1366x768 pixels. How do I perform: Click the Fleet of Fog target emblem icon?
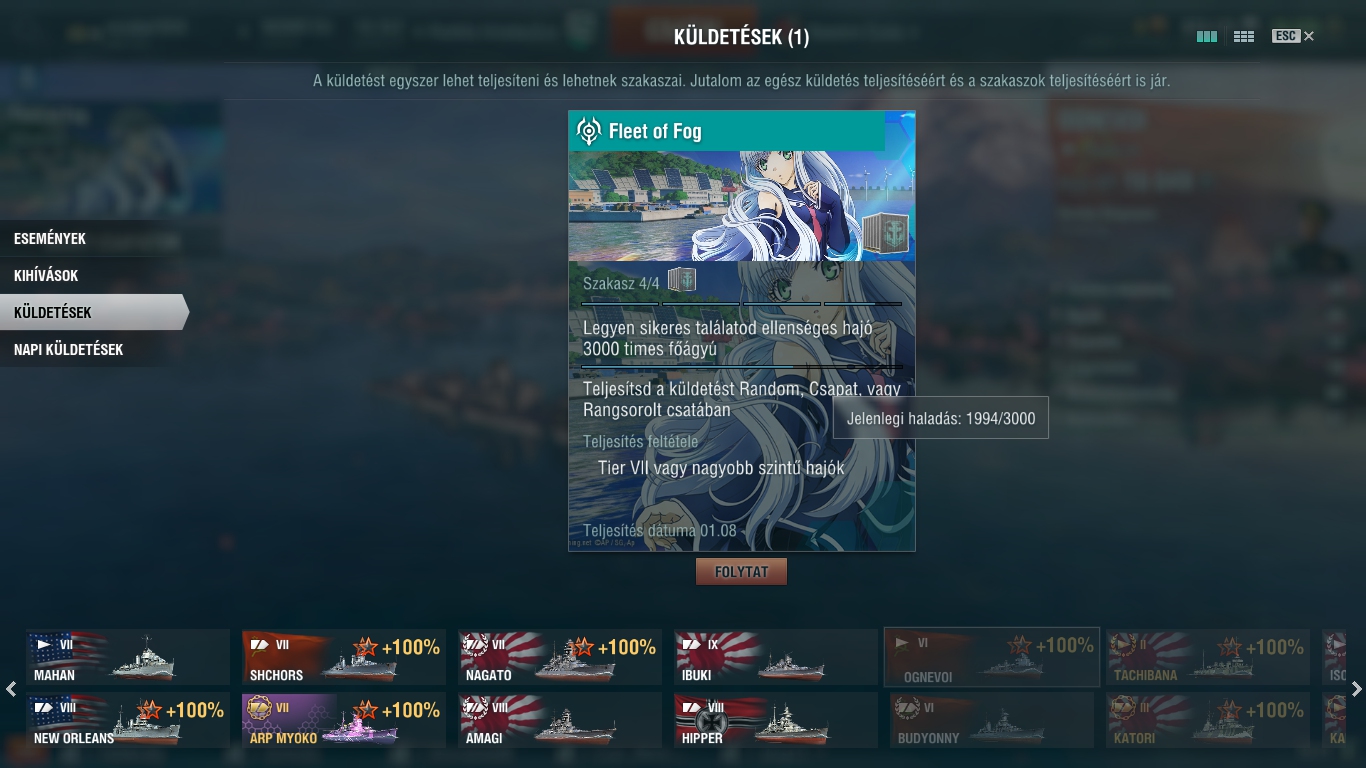click(x=589, y=131)
